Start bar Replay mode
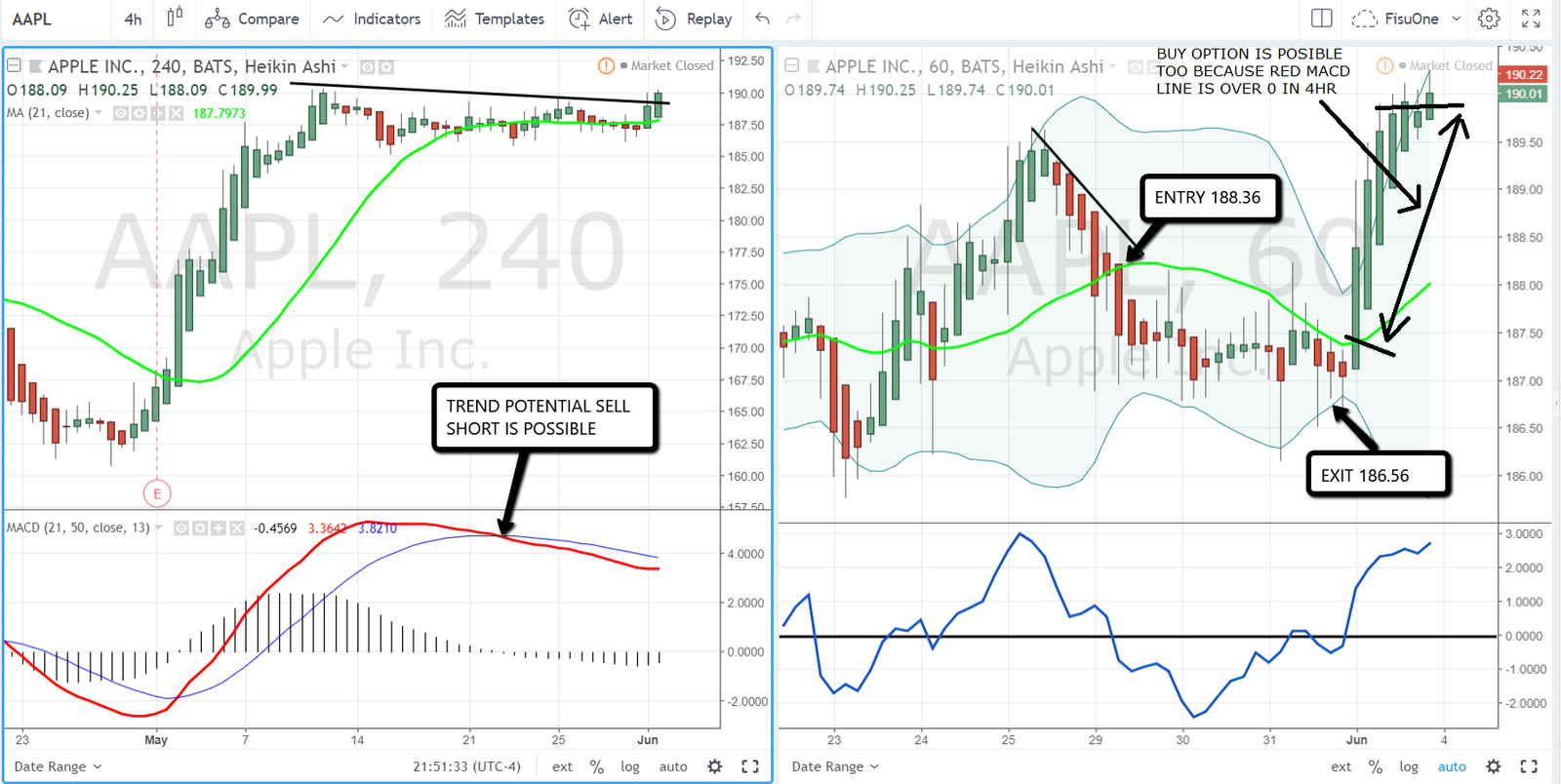The image size is (1561, 784). click(x=694, y=19)
